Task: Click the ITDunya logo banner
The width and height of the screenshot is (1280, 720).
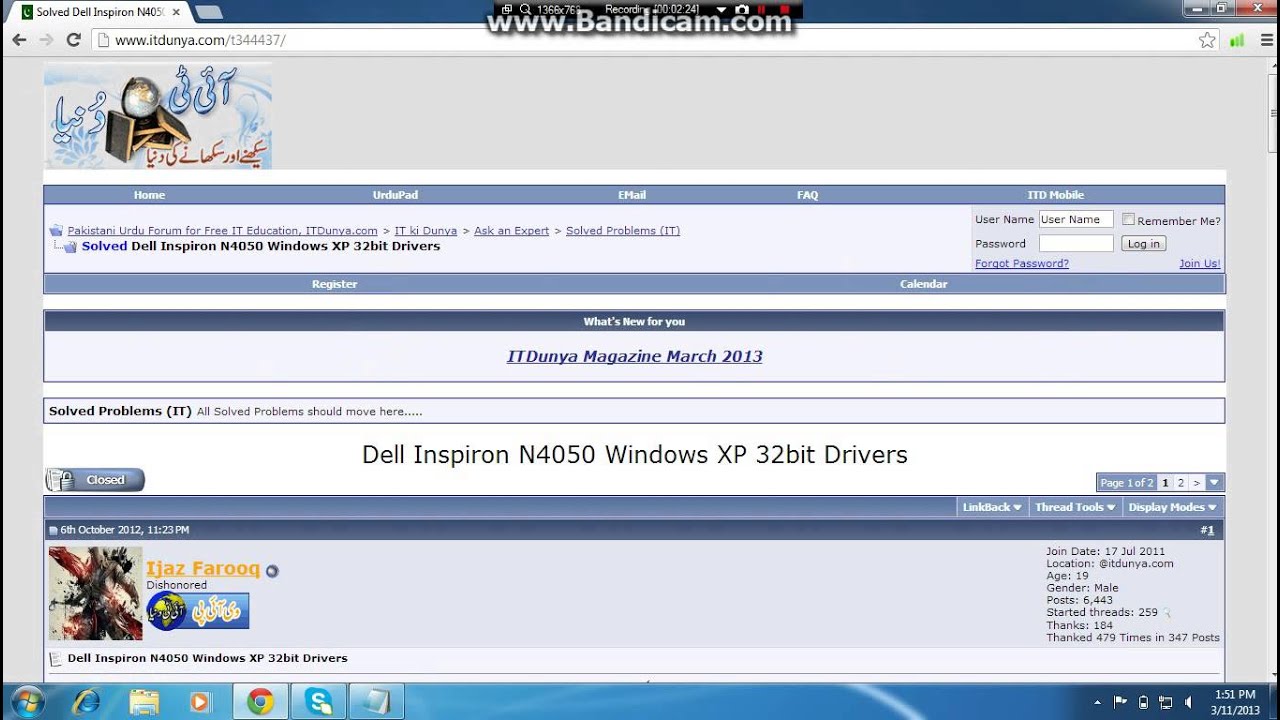Action: point(158,116)
